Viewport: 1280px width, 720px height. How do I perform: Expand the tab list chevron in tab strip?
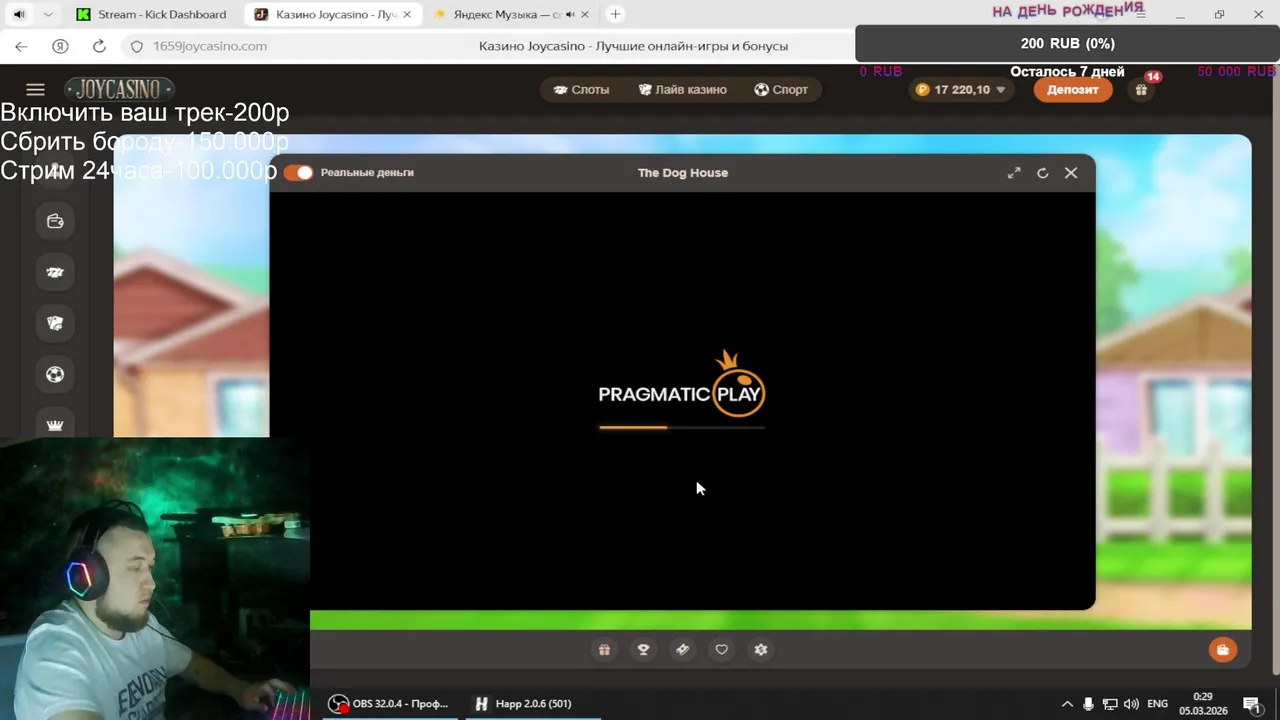pyautogui.click(x=48, y=14)
